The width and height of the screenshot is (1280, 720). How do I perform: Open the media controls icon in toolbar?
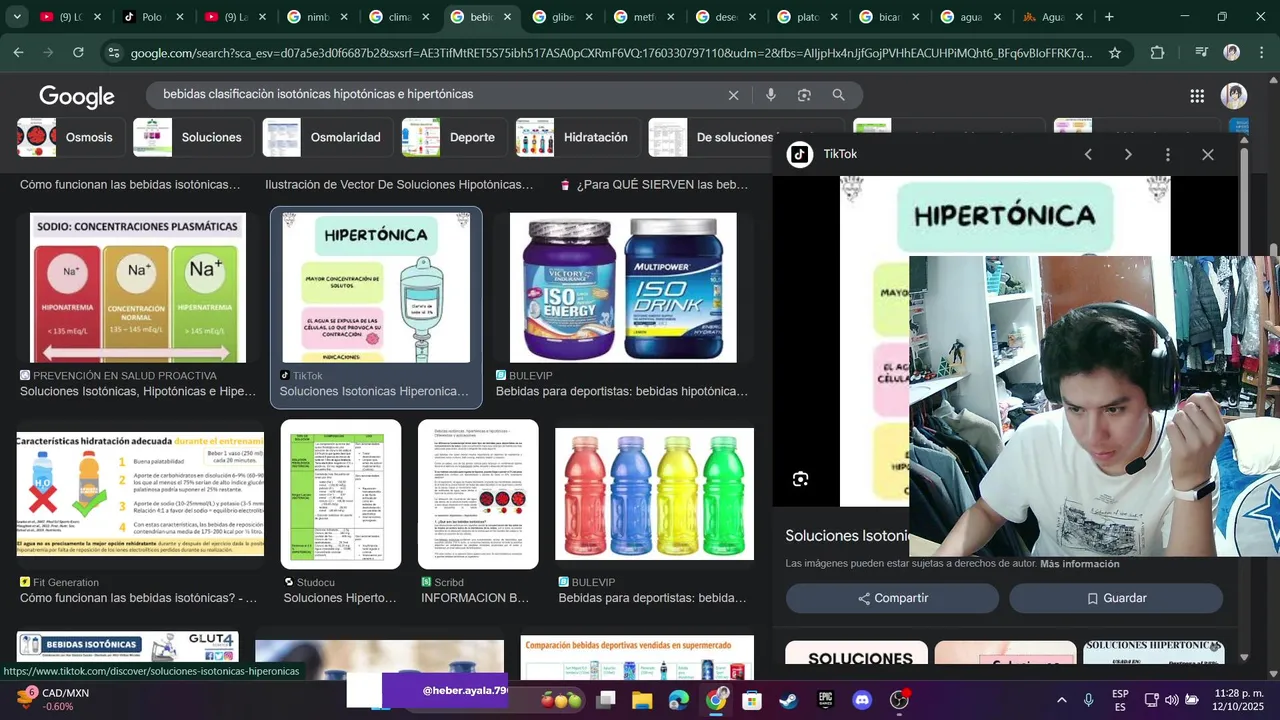pyautogui.click(x=1202, y=53)
